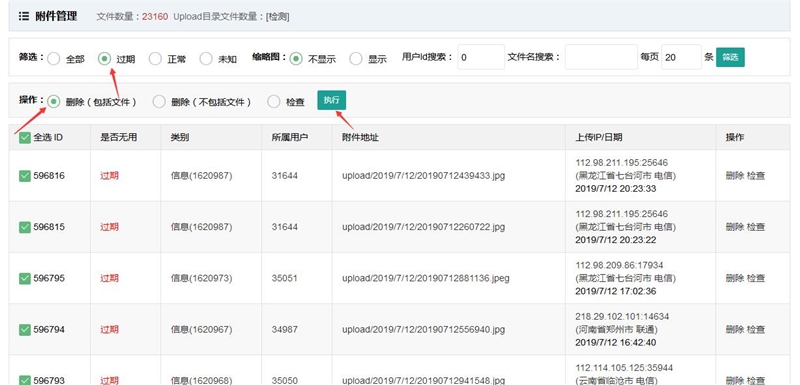Viewport: 800px width, 385px height.
Task: Click the list icon beside 附件管理
Action: tap(23, 16)
